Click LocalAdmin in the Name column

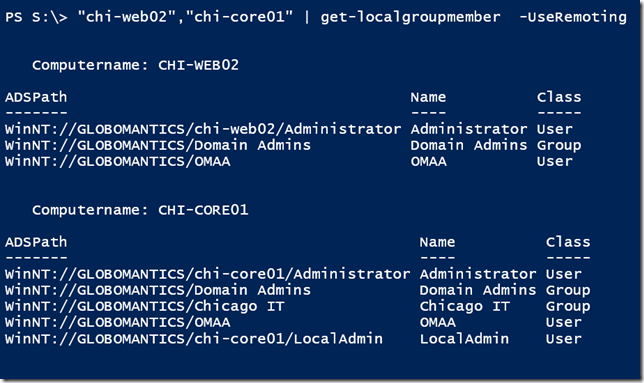[464, 339]
